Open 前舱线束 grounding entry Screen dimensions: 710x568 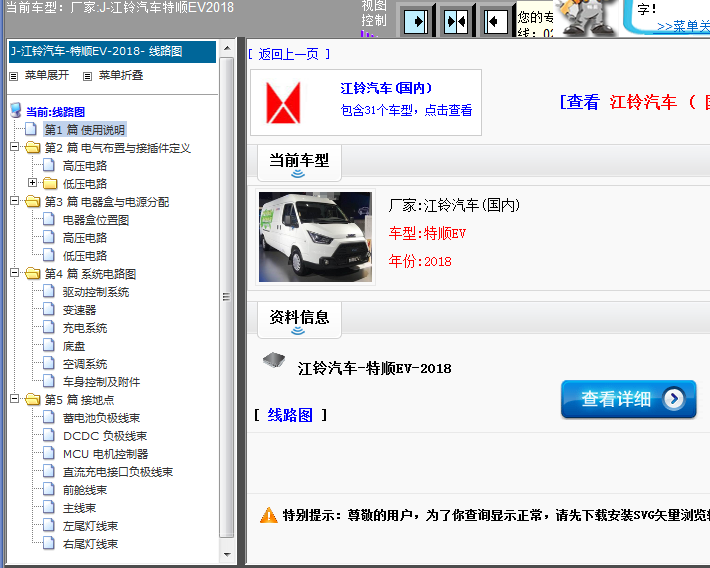[85, 490]
